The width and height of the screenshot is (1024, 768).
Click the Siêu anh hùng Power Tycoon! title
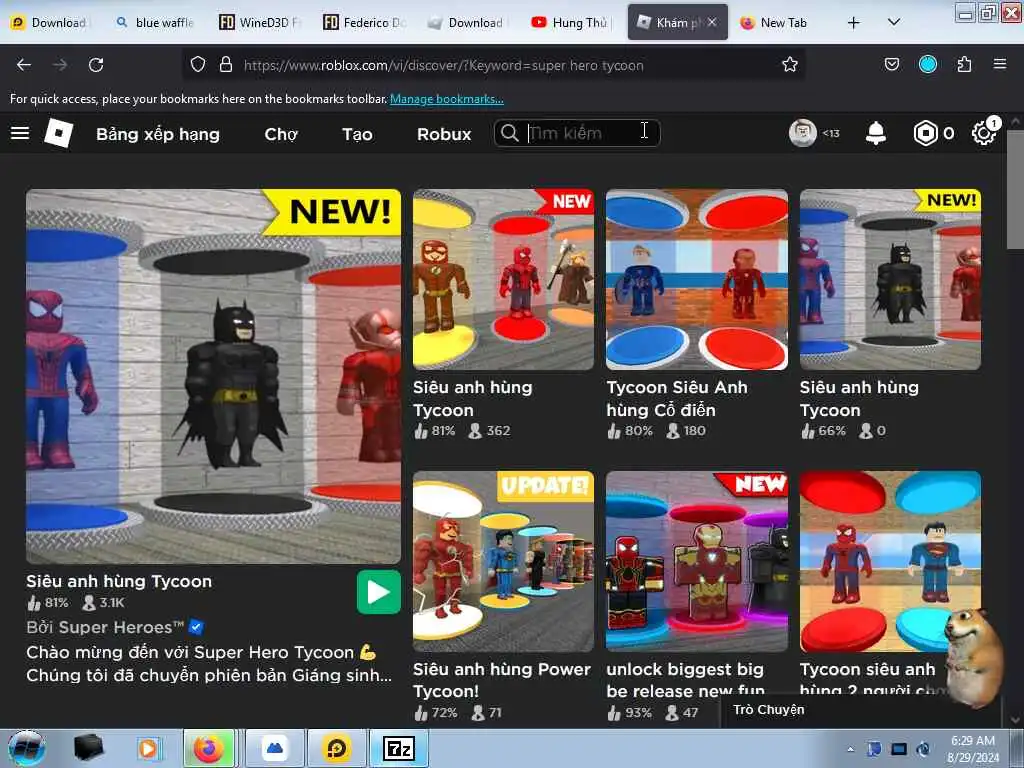coord(502,680)
